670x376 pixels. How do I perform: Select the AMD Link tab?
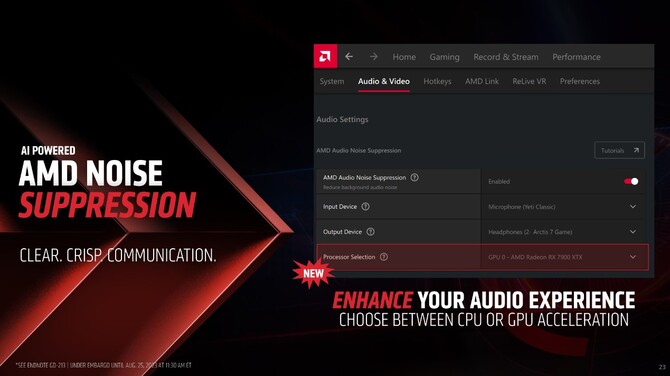pos(482,81)
